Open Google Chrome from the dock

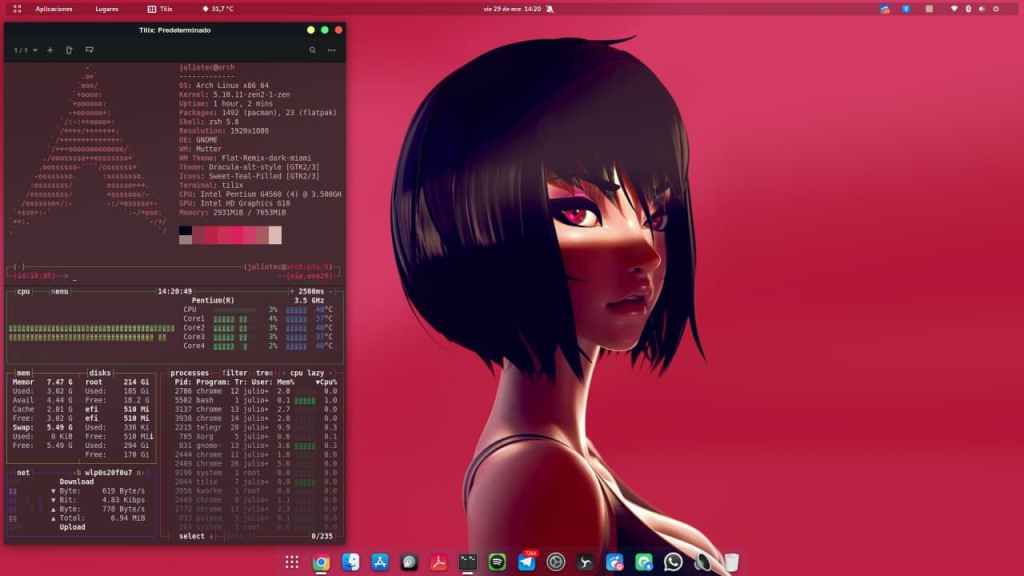321,563
